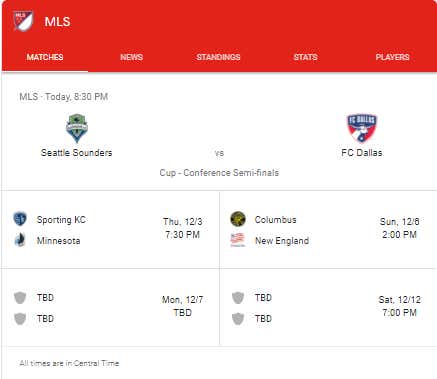
Task: Click the Minnesota team logo
Action: (x=20, y=240)
